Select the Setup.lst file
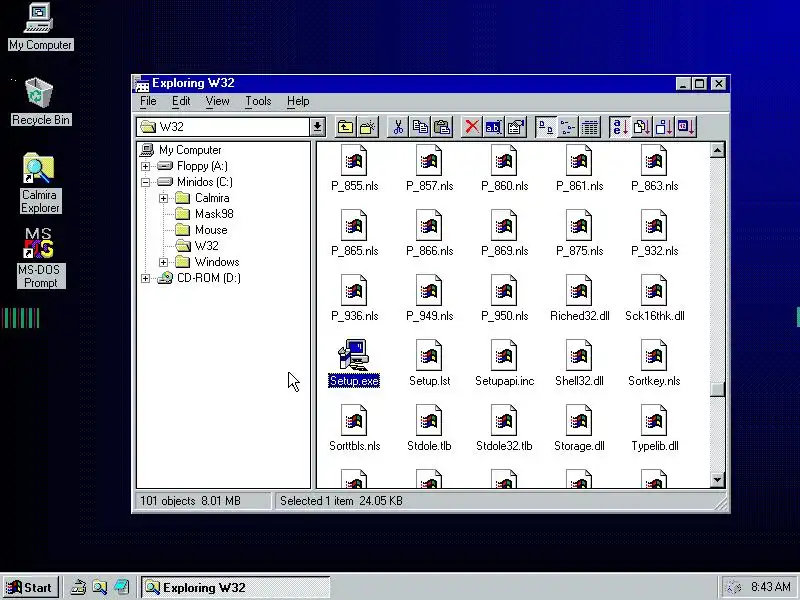 click(x=430, y=363)
